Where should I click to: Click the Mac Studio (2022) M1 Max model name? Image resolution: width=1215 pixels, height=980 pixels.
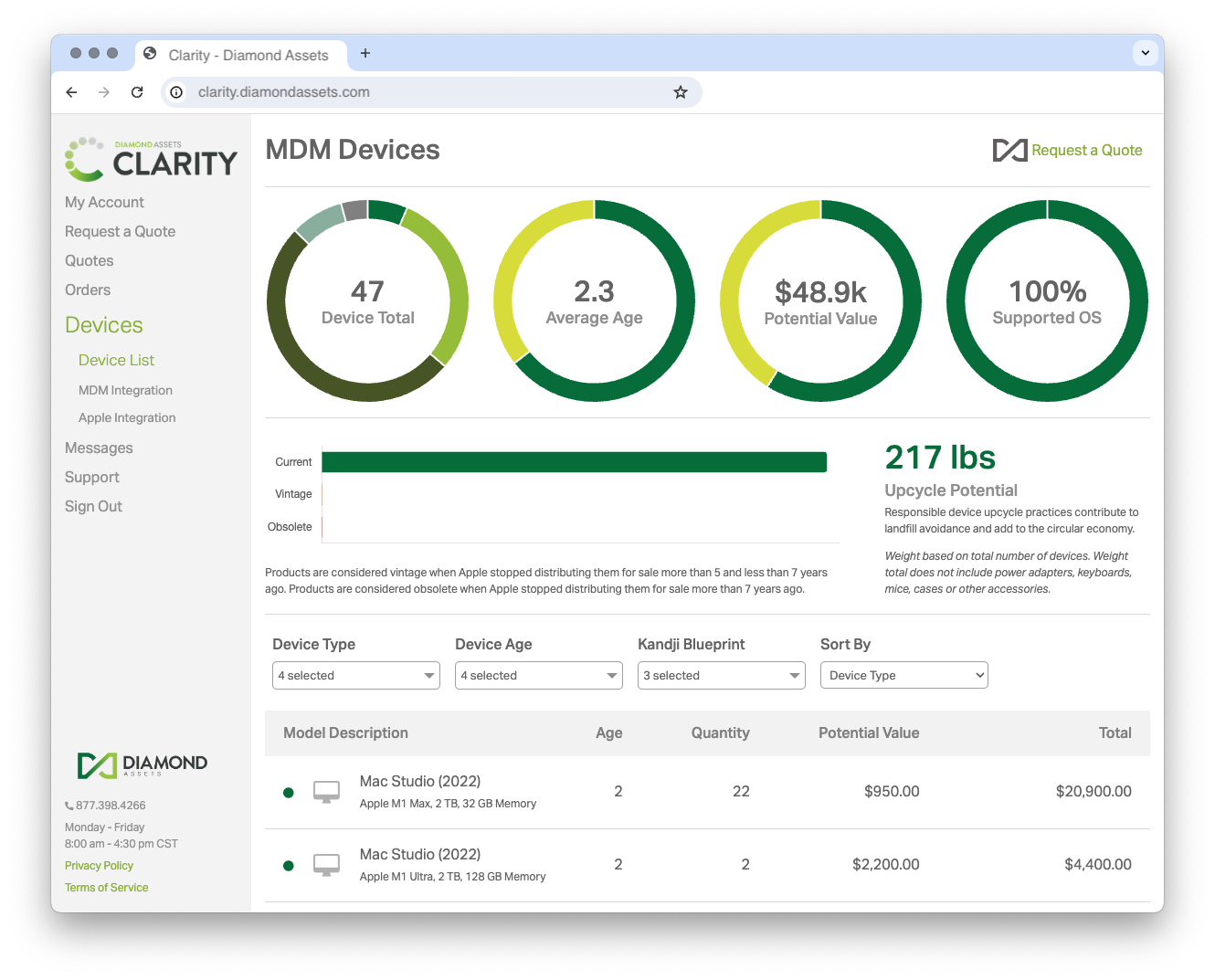click(420, 782)
